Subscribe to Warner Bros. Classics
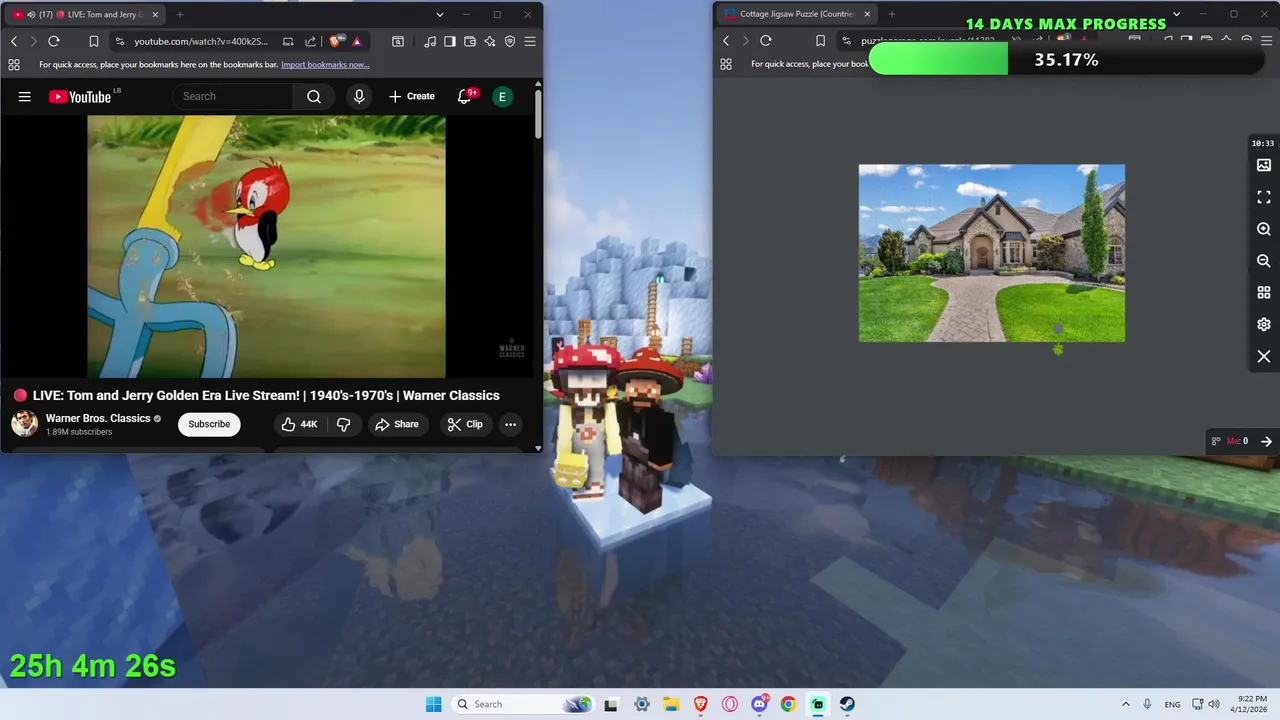 209,424
